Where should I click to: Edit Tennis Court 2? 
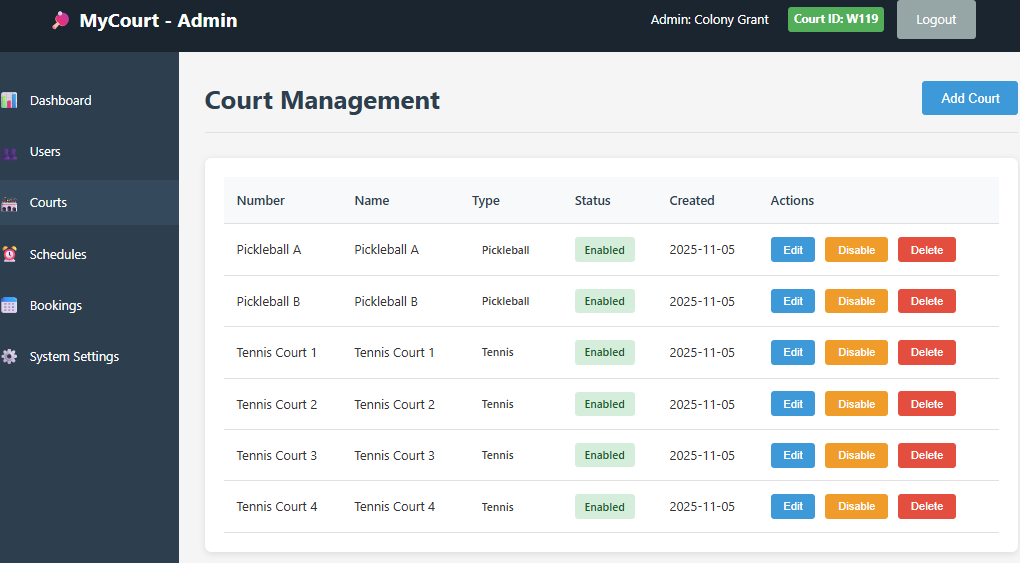(793, 404)
